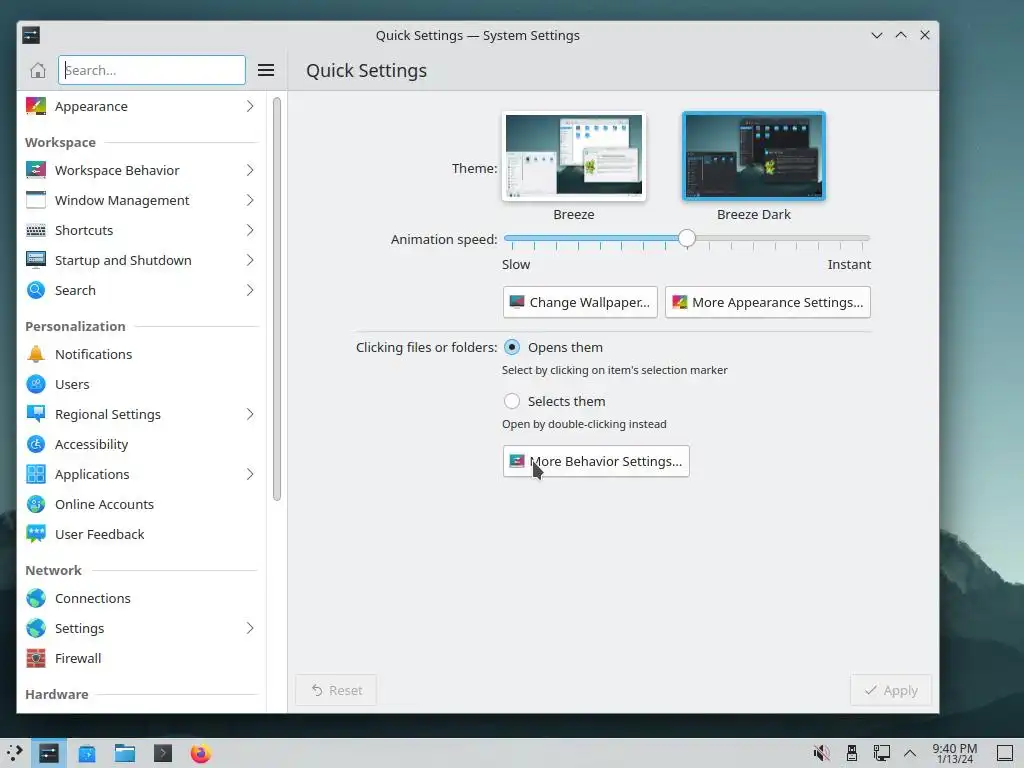Expand the Shortcuts chevron
Screen dimensions: 1024x768
[x=250, y=230]
